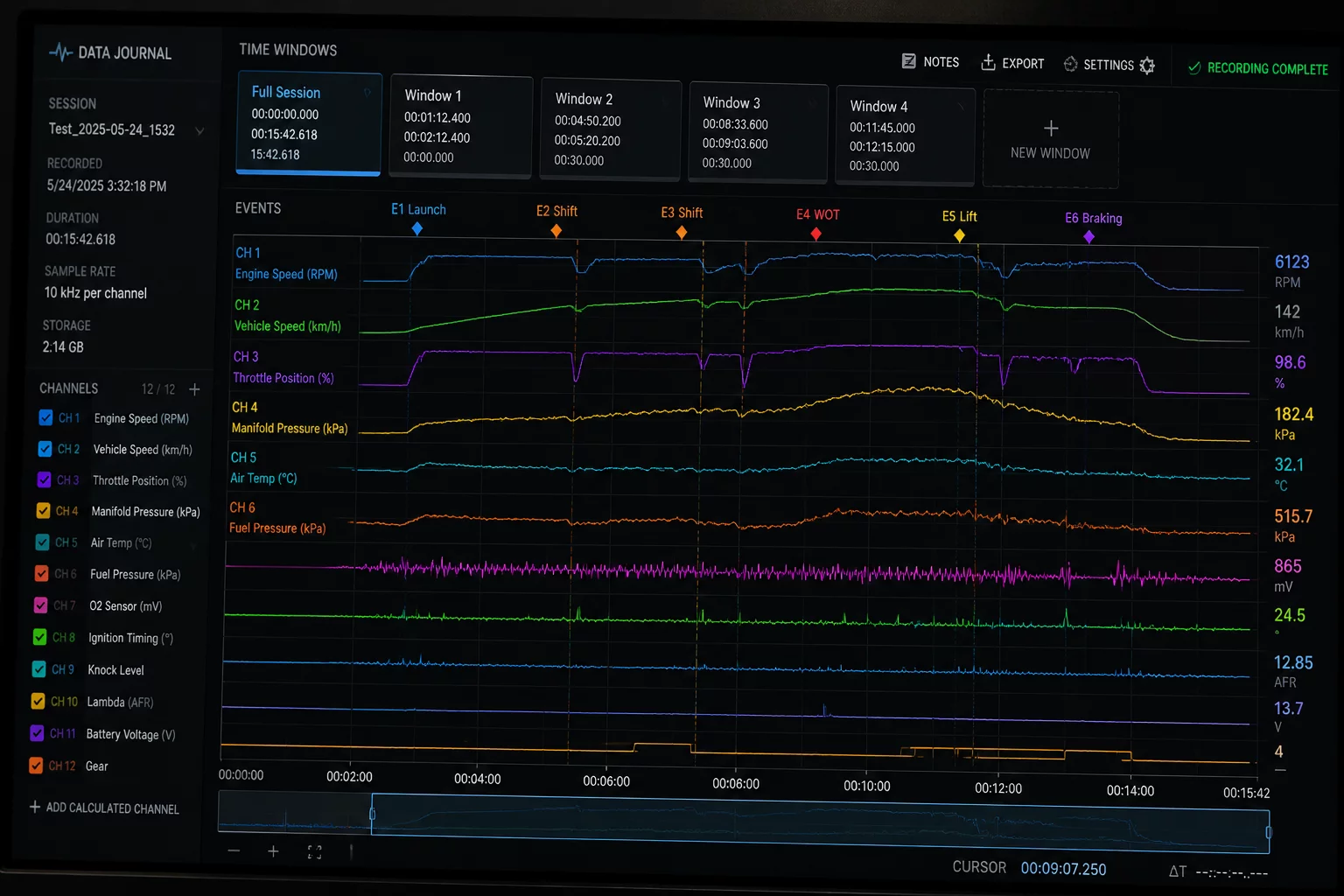Click the cursor time 00:09:07.250 field
Image resolution: width=1344 pixels, height=896 pixels.
point(1063,869)
